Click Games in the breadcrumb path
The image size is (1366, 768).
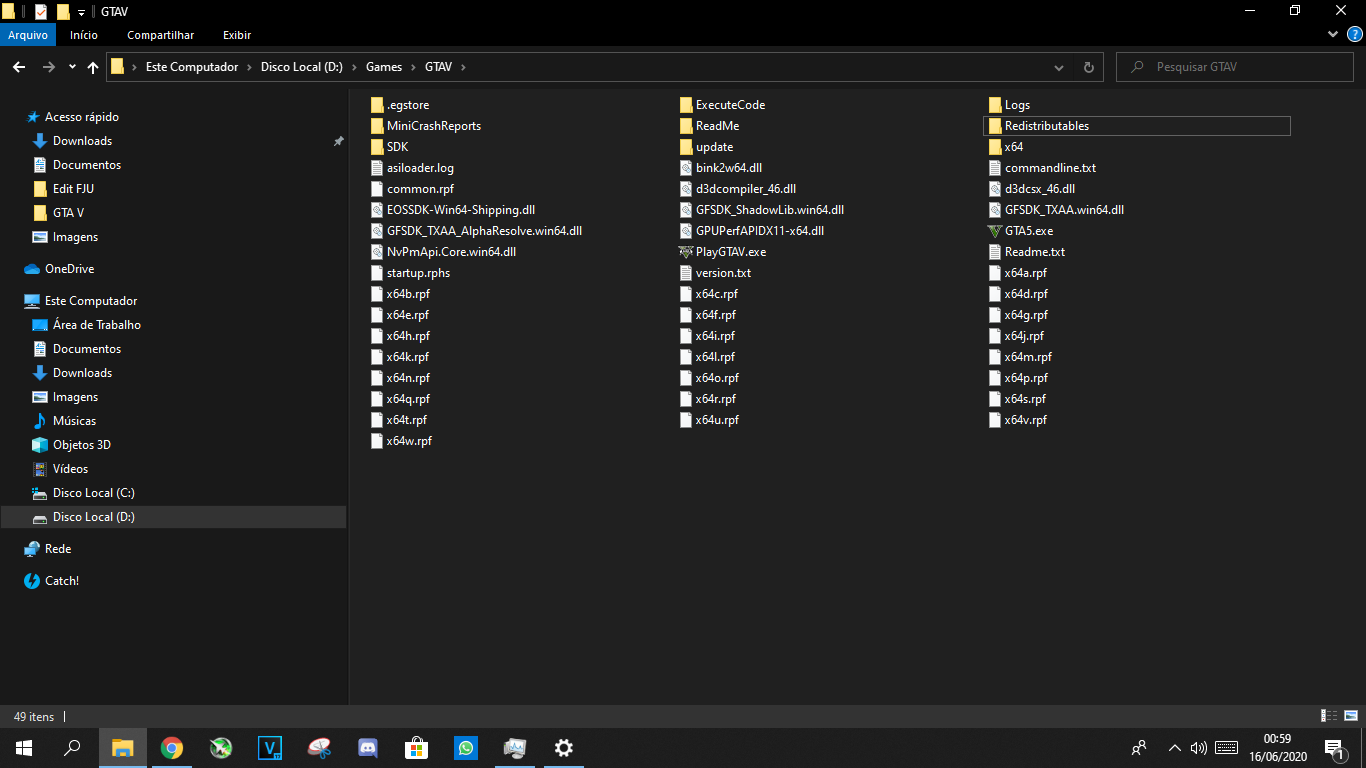[x=384, y=67]
